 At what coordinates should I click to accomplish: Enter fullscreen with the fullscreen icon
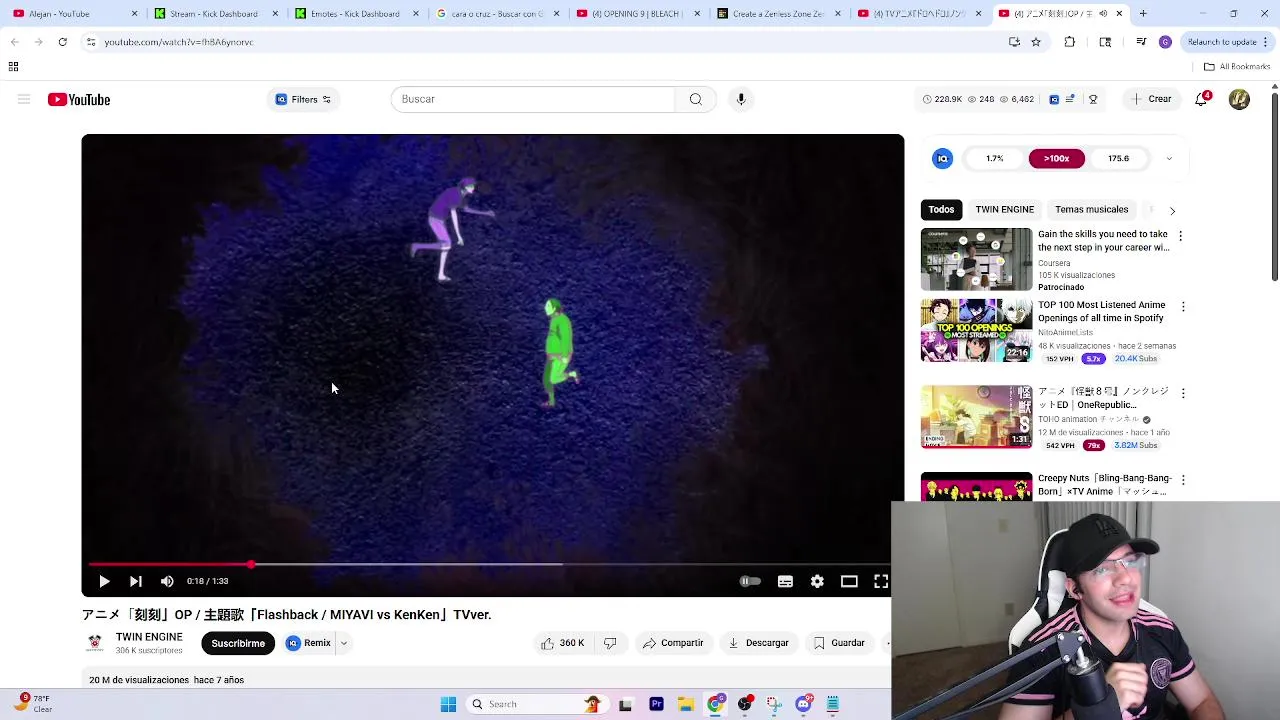[x=881, y=581]
